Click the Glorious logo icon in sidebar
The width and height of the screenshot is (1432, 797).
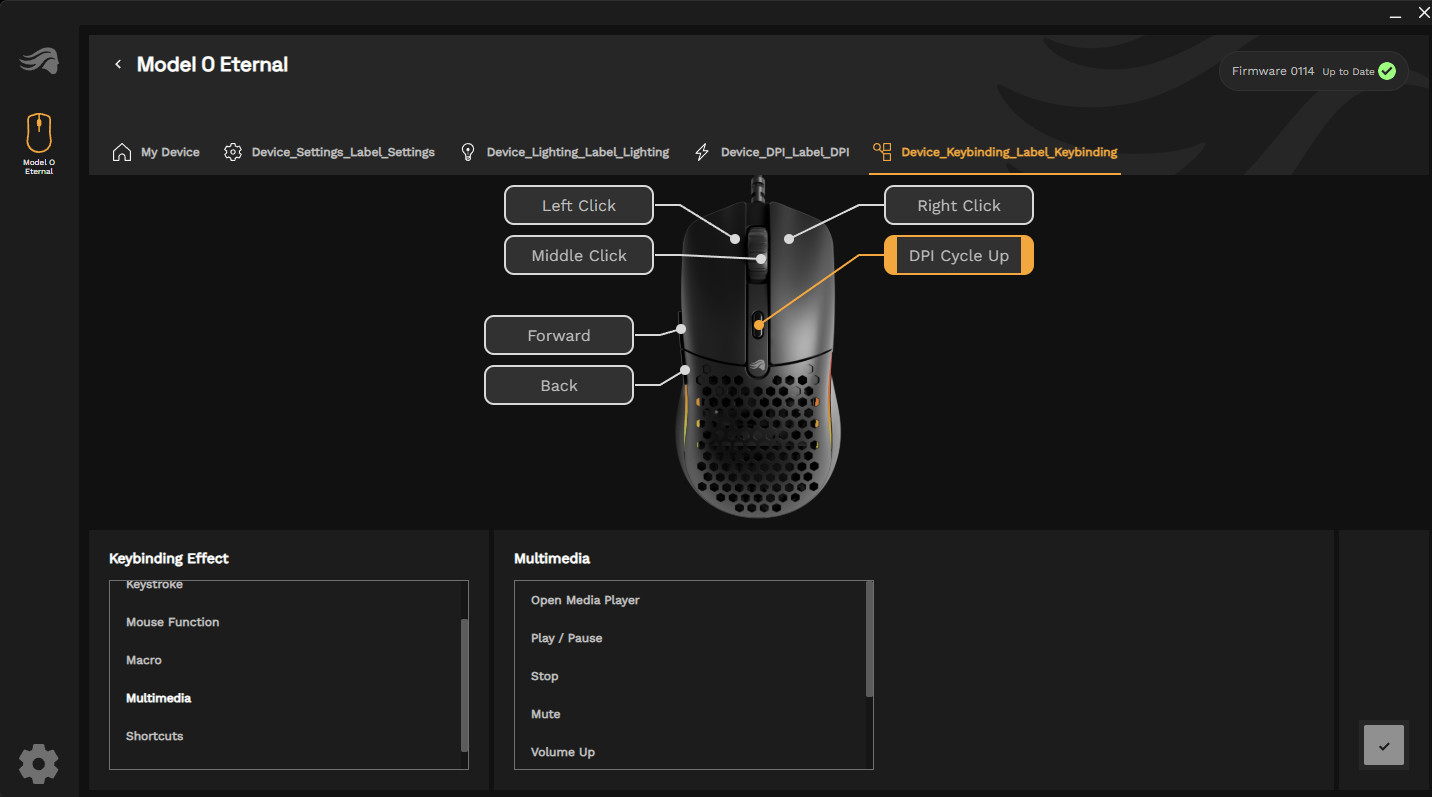click(39, 62)
